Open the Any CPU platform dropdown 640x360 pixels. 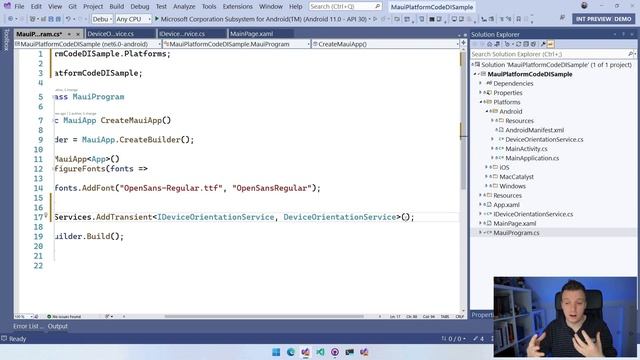[x=133, y=19]
